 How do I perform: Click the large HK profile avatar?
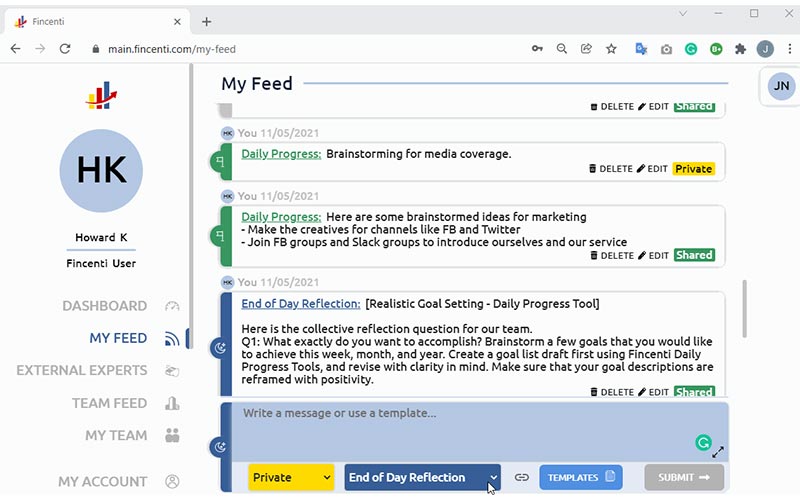click(101, 170)
